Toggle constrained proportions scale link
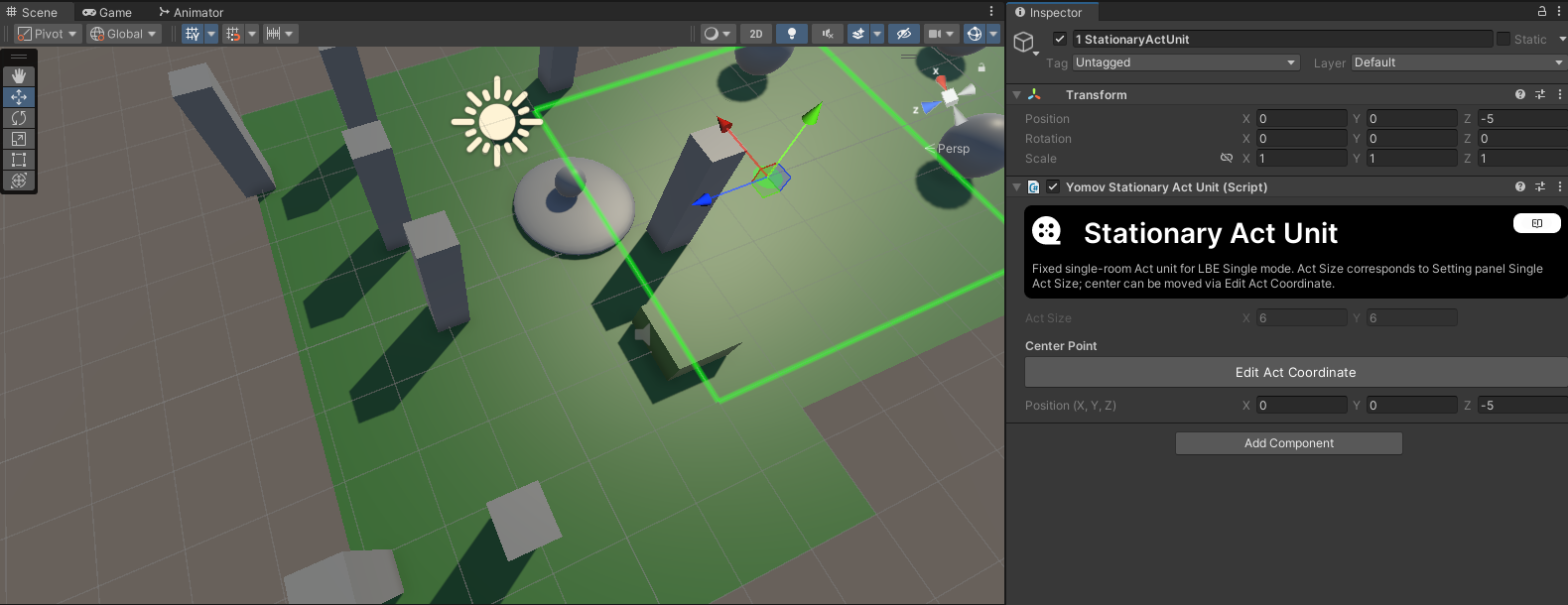 [x=1227, y=158]
